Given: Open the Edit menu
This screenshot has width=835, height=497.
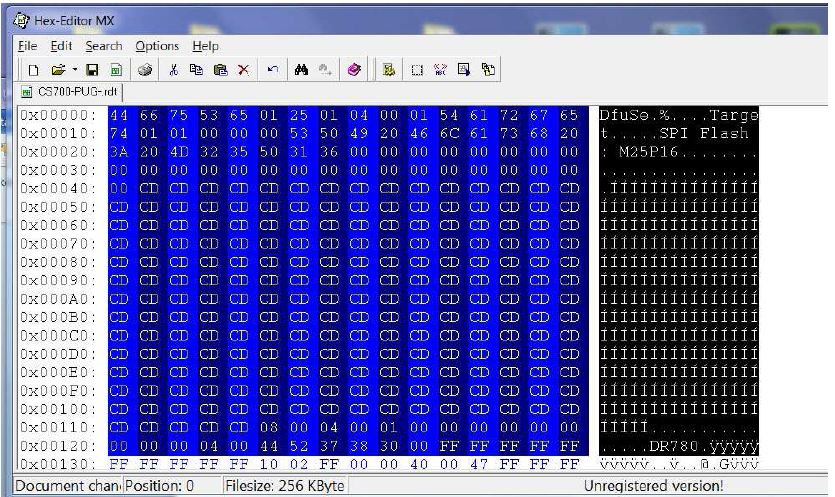Looking at the screenshot, I should 61,46.
